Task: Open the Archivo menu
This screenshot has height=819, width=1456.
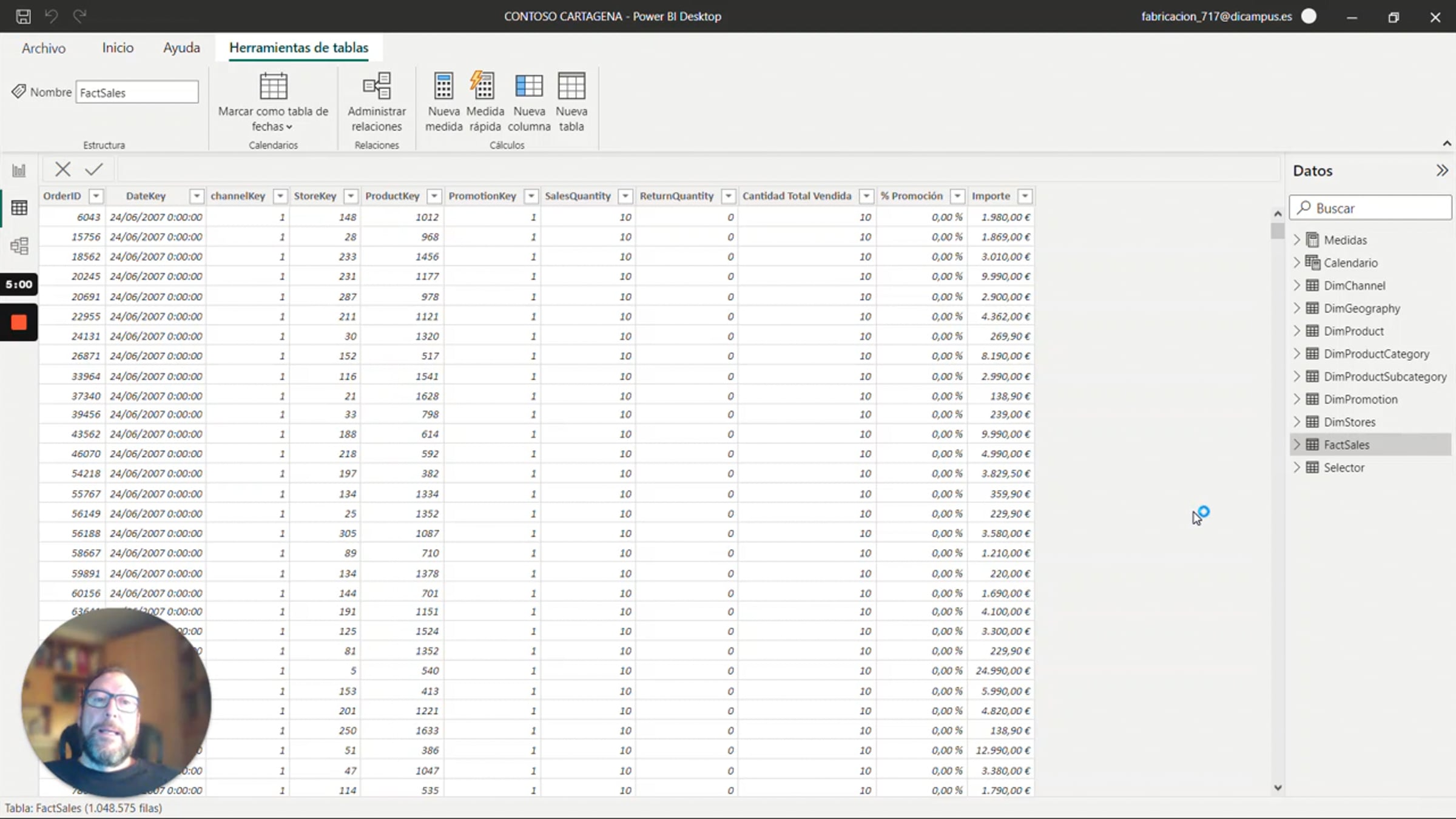Action: (44, 48)
